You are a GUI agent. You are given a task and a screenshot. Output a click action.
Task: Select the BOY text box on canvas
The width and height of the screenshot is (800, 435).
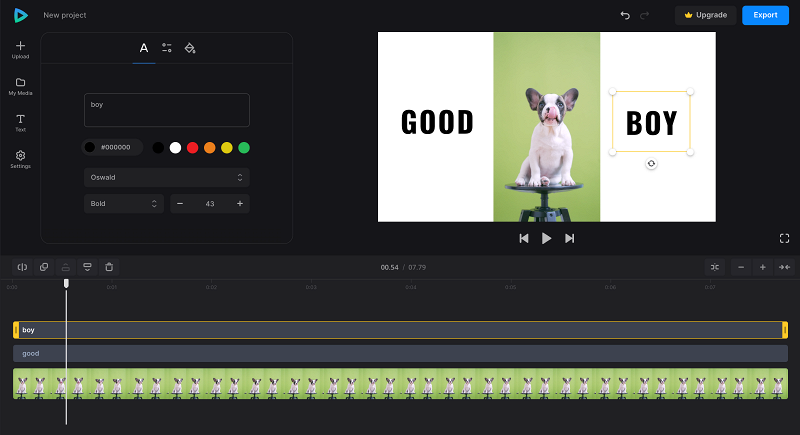click(x=652, y=123)
